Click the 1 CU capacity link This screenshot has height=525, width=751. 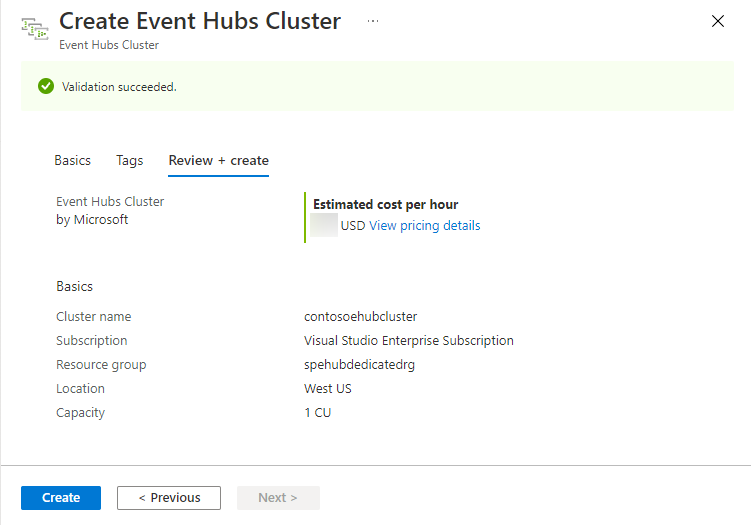click(x=317, y=413)
